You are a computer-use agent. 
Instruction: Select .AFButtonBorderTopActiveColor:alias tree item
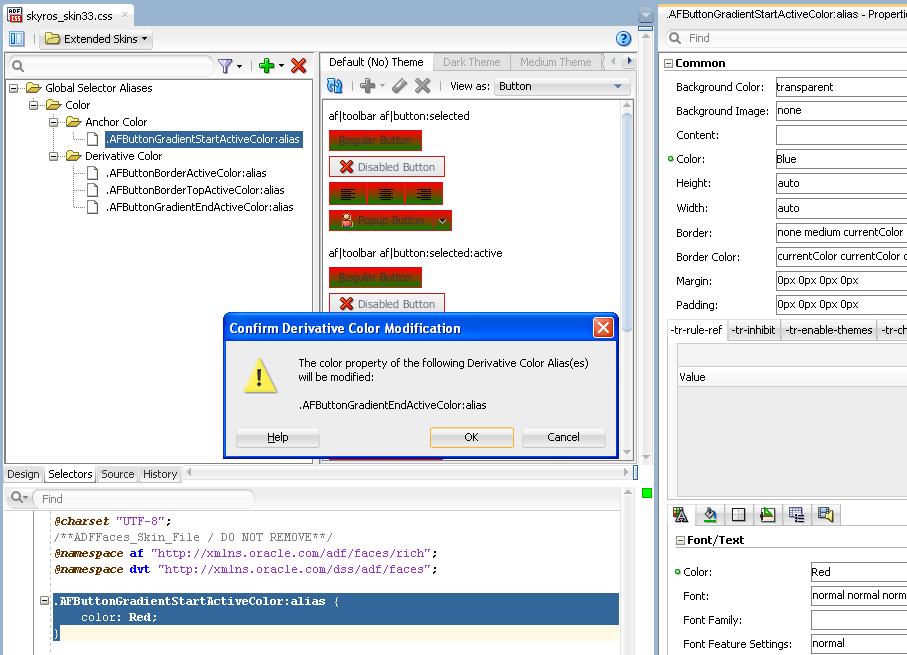(x=195, y=190)
